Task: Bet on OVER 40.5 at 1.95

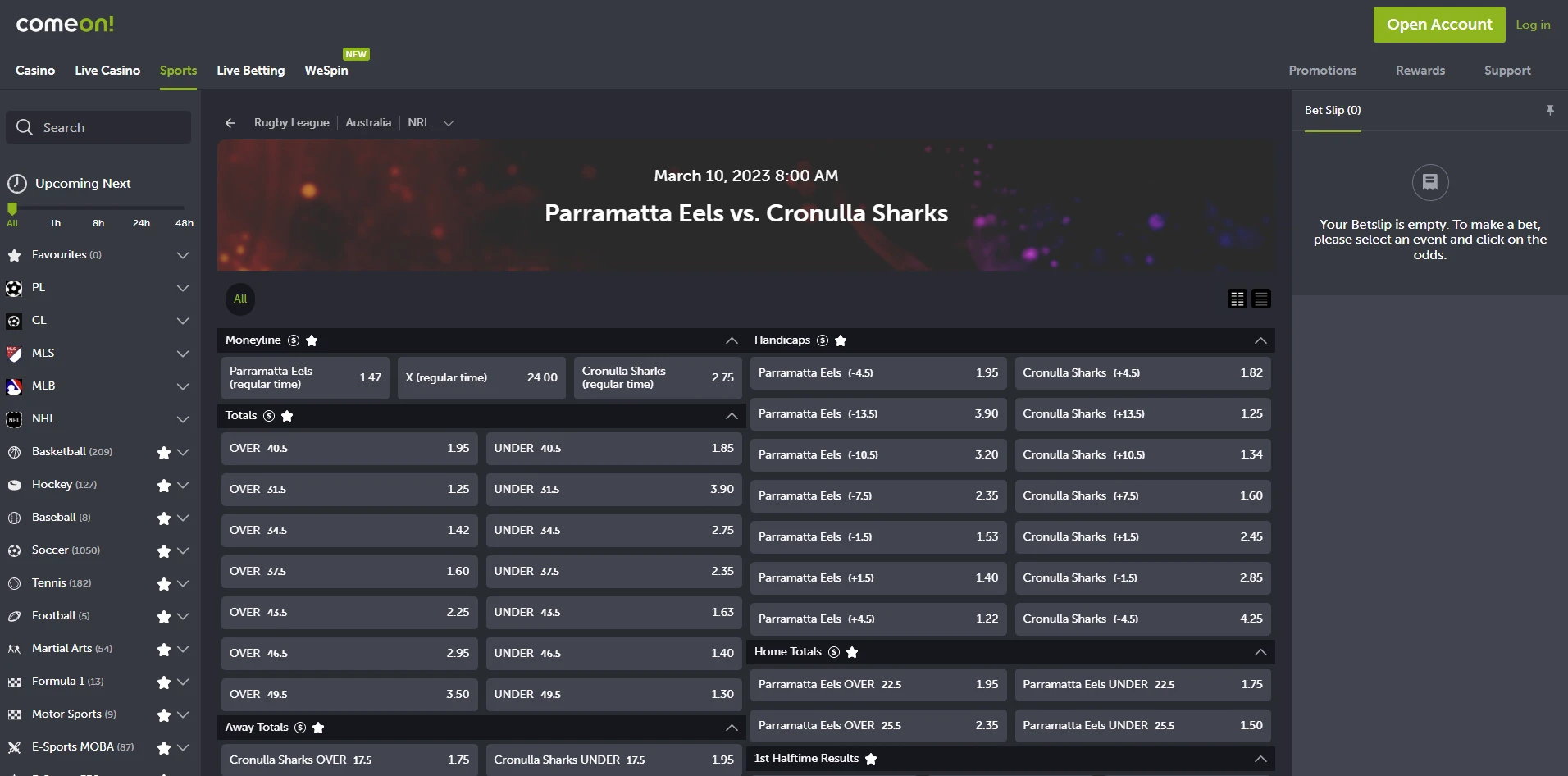Action: pos(349,448)
